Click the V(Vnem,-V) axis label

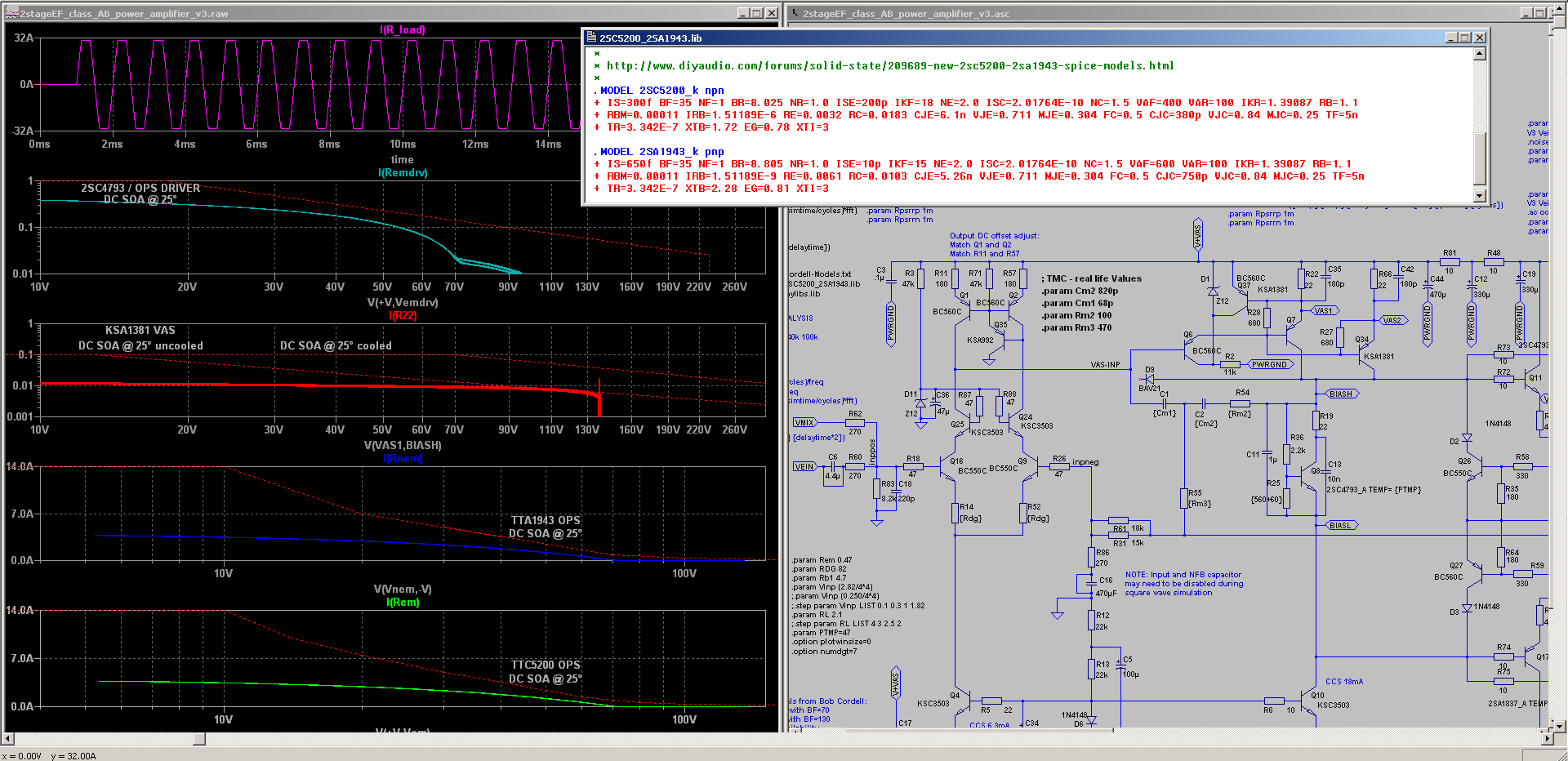coord(403,590)
